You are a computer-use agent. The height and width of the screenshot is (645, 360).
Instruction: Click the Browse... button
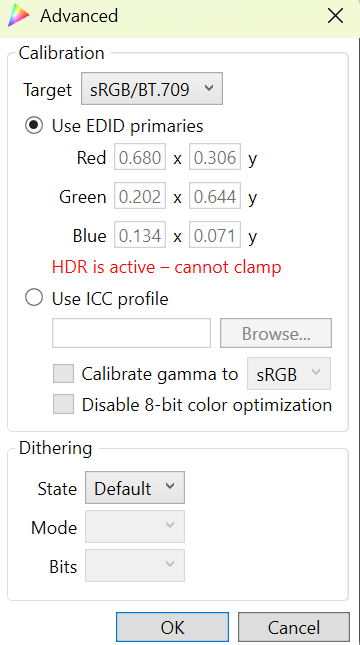276,333
